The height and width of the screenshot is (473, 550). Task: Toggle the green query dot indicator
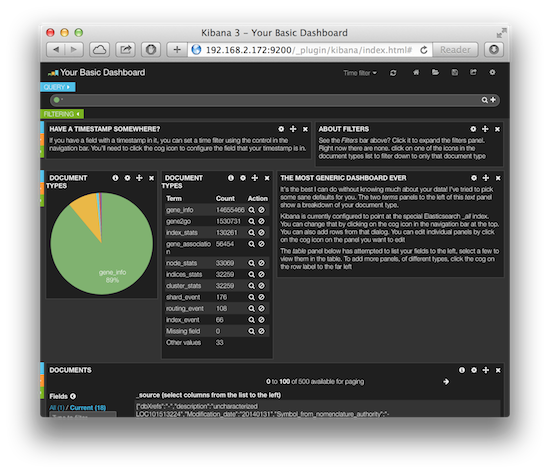pyautogui.click(x=56, y=100)
